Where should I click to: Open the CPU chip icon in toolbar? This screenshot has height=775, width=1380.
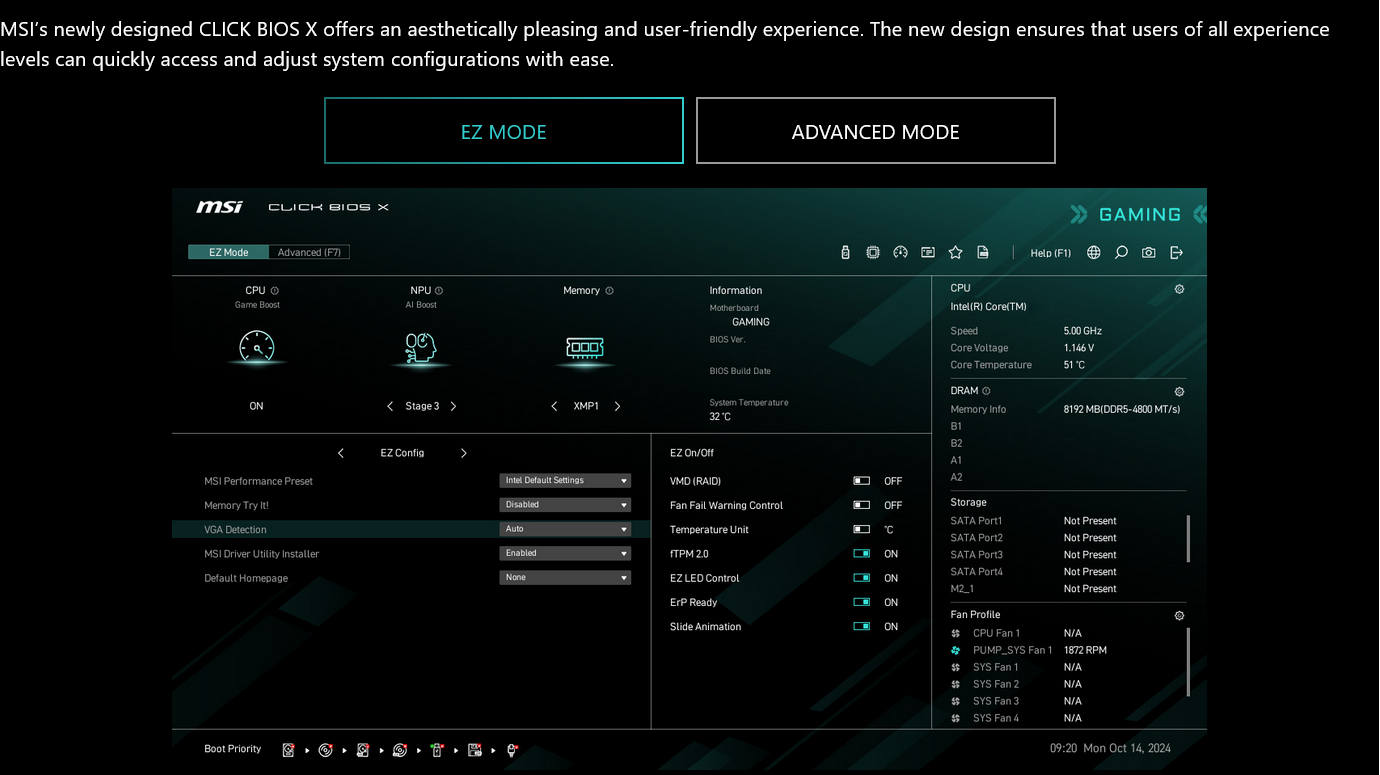pos(873,253)
